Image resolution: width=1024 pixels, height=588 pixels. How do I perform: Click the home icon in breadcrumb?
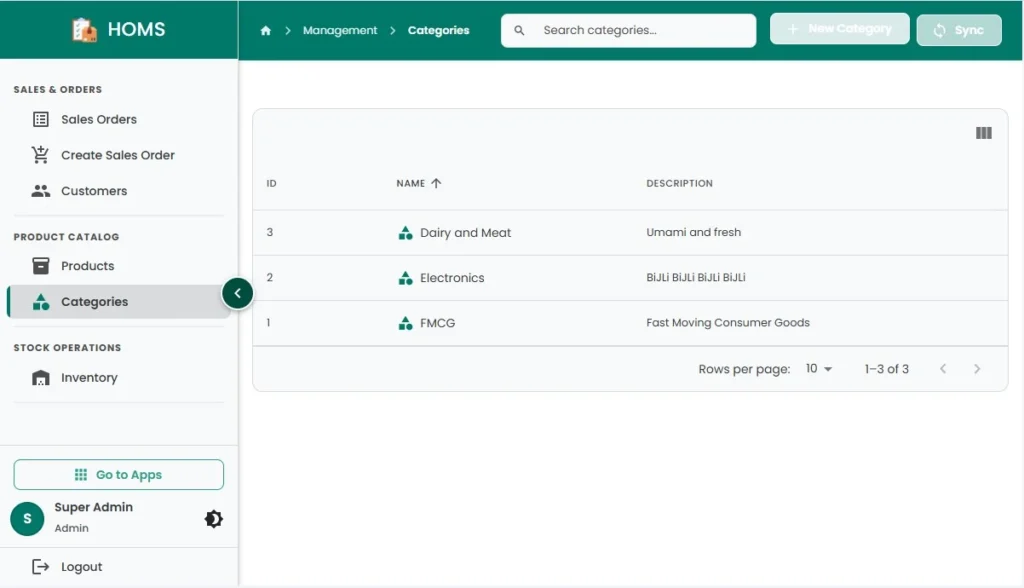point(266,31)
